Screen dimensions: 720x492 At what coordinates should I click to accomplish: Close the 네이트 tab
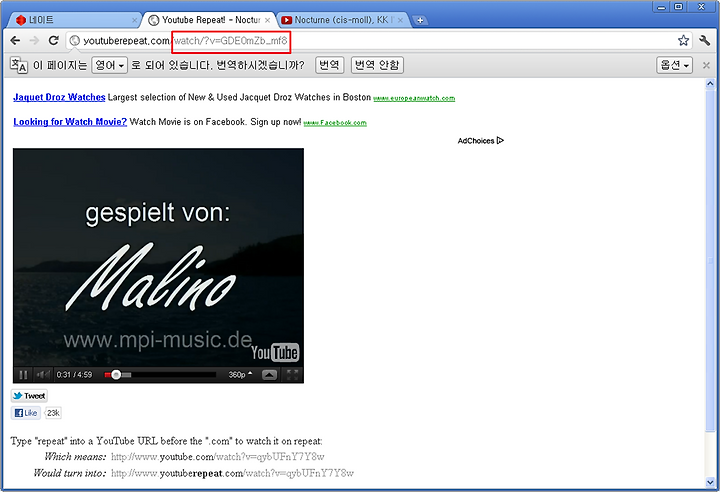pyautogui.click(x=134, y=20)
